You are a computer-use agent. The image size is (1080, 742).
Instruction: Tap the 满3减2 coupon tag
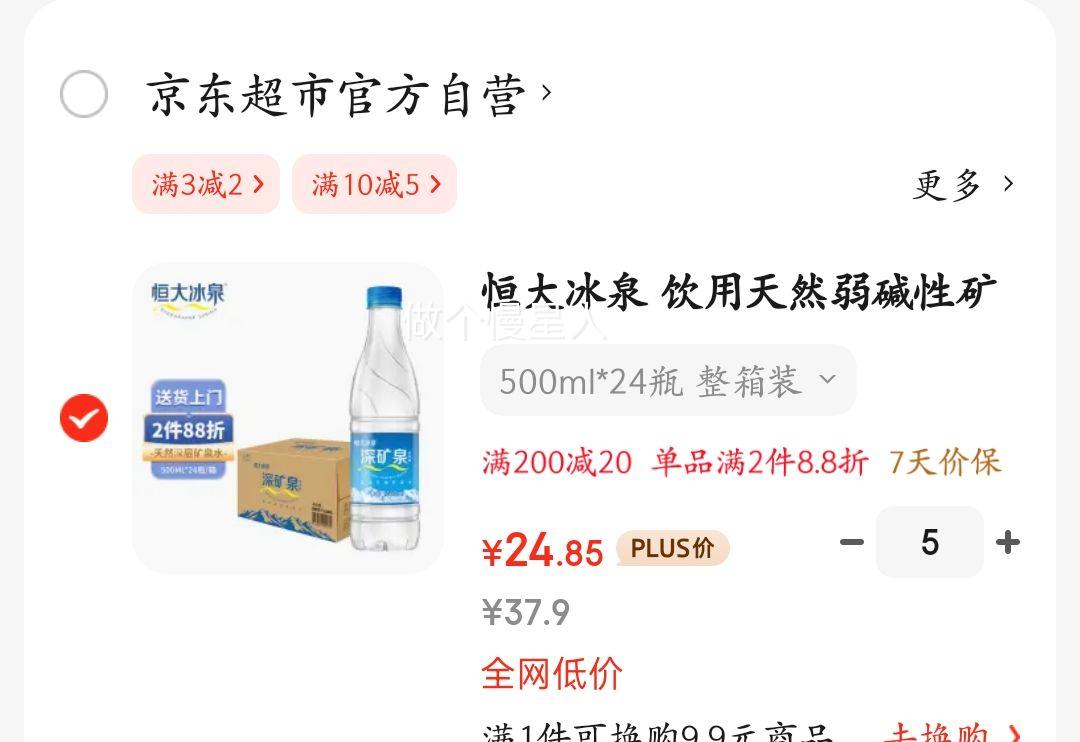click(x=206, y=184)
